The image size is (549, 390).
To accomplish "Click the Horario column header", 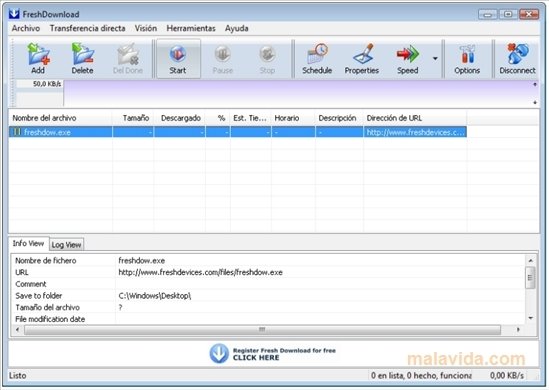I will [293, 118].
